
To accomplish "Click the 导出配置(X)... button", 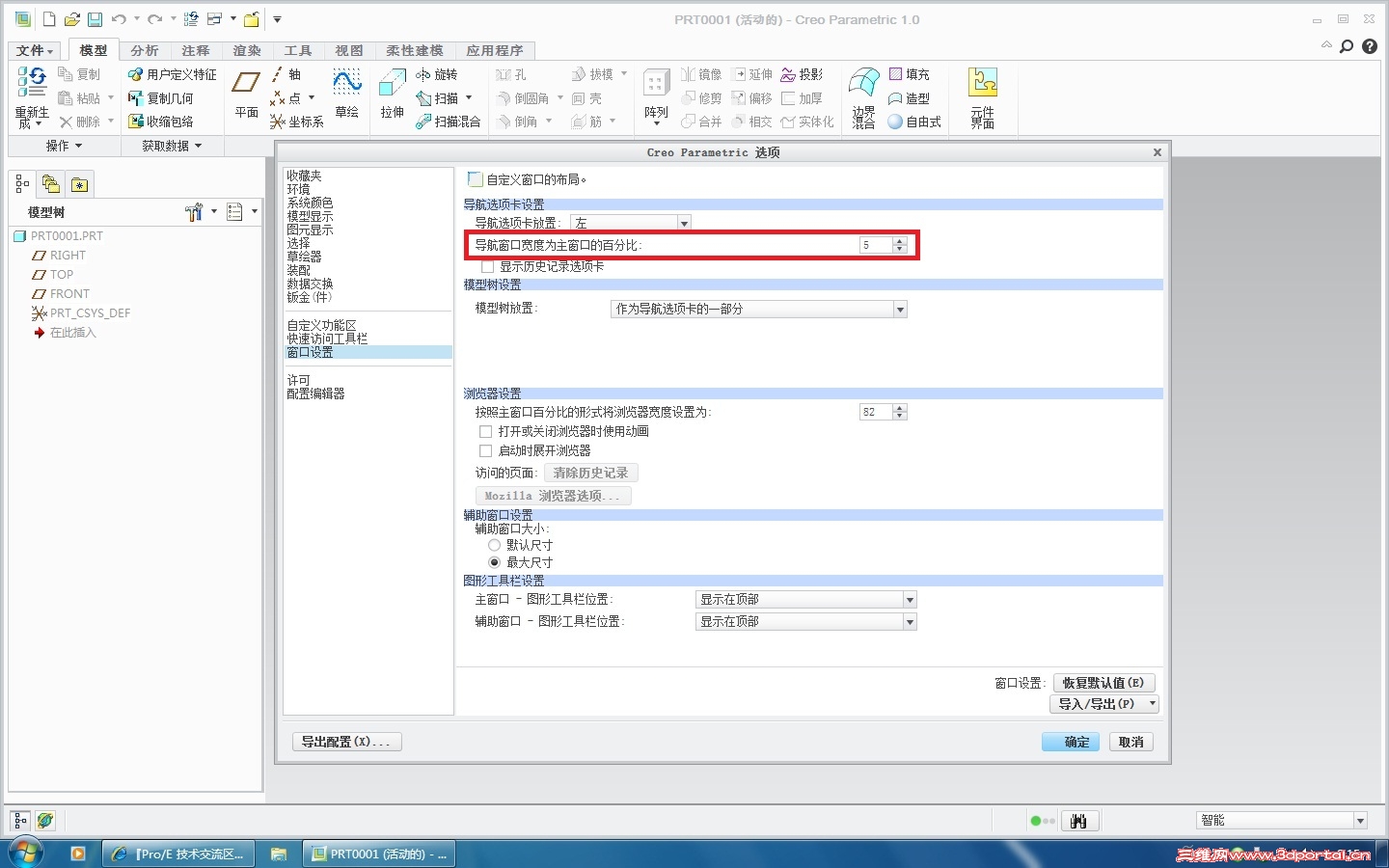I will (347, 742).
